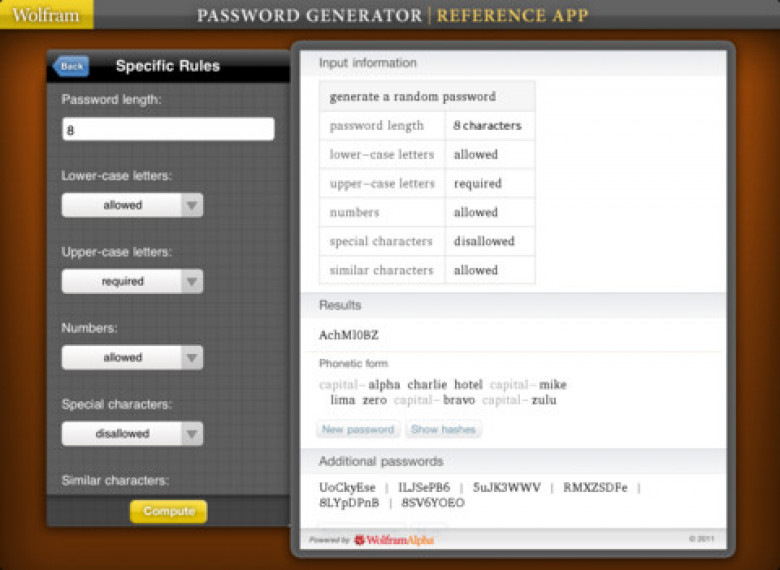
Task: Click the 'Phonetic form' label
Action: point(353,364)
